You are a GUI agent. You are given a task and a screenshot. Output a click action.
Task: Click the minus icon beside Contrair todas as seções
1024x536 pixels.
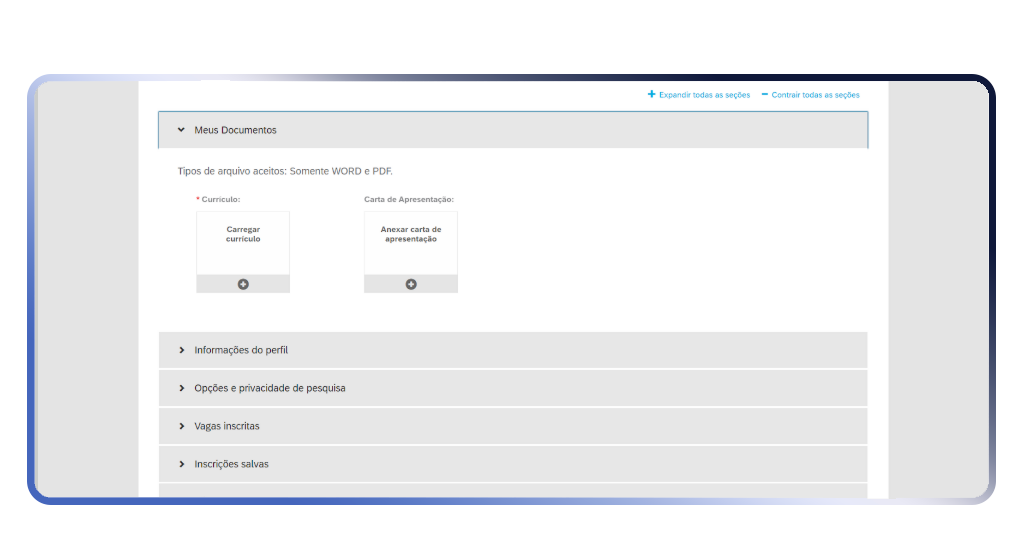coord(765,94)
